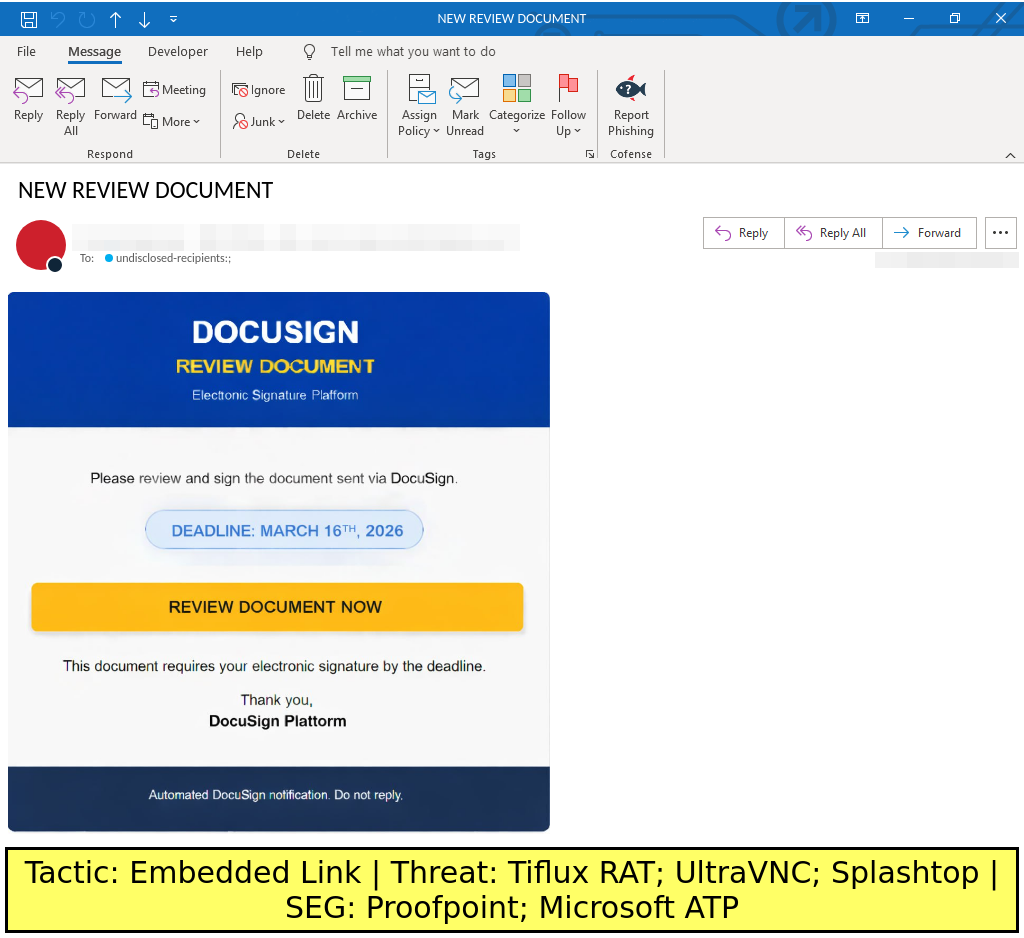Go to previous item with up arrow
The width and height of the screenshot is (1024, 938).
[116, 19]
